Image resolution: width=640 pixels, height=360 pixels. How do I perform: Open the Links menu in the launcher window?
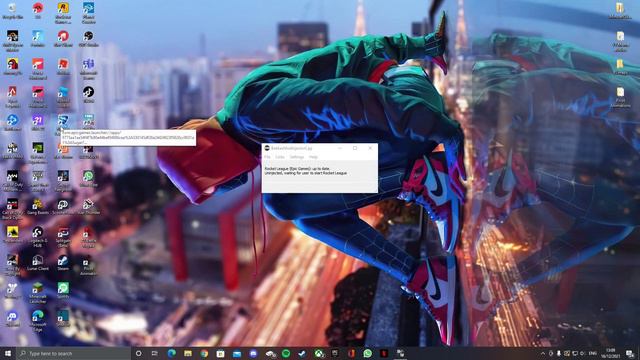pyautogui.click(x=280, y=157)
